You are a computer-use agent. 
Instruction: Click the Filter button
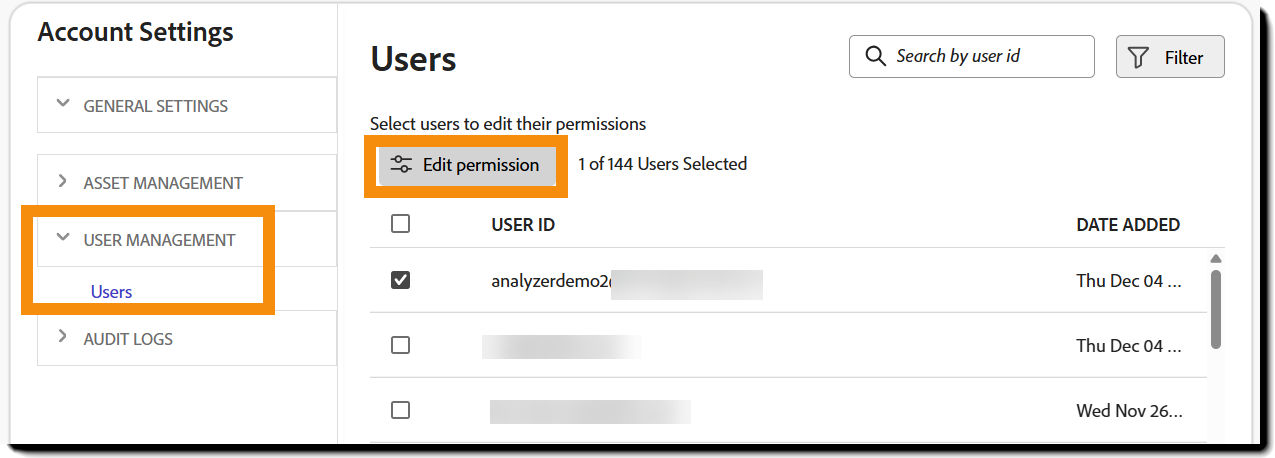pyautogui.click(x=1170, y=58)
